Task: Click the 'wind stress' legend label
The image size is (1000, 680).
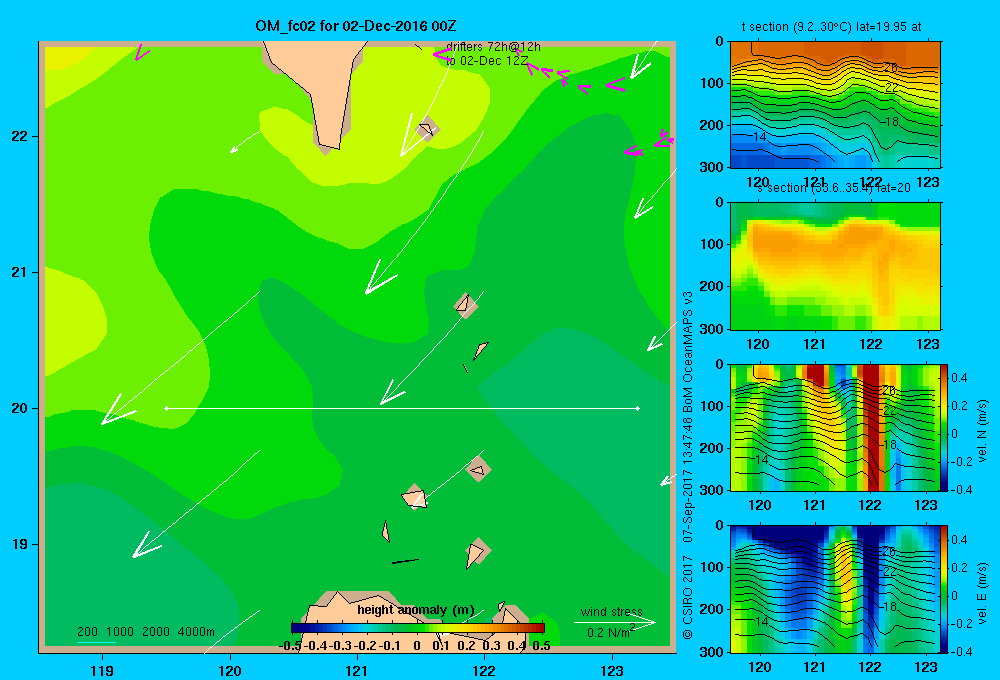Action: click(612, 611)
